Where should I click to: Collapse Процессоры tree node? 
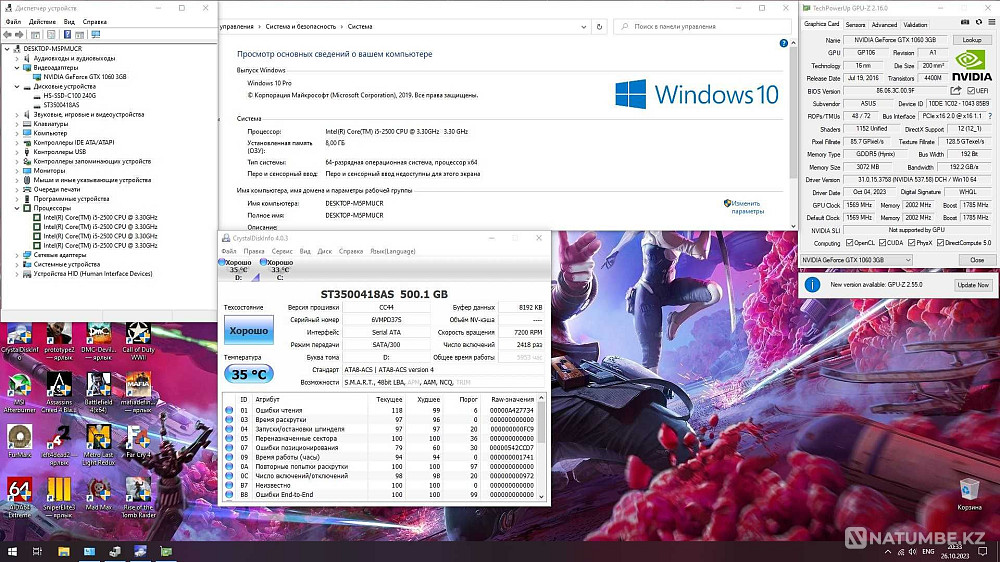click(17, 208)
